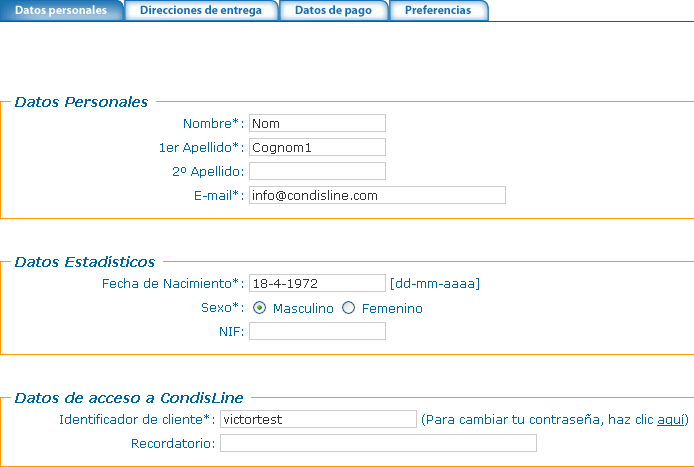This screenshot has width=694, height=467.
Task: Click the Nombre input field
Action: (317, 123)
